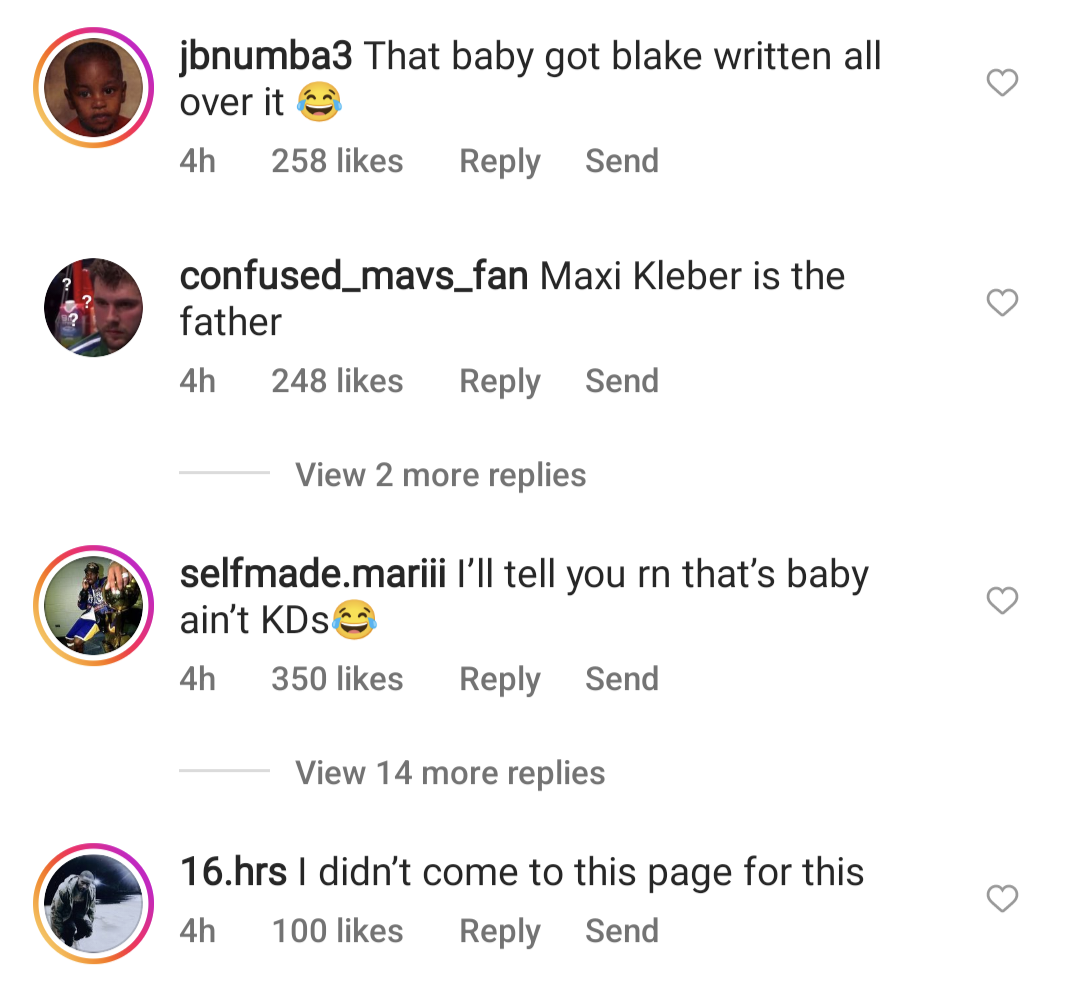The height and width of the screenshot is (982, 1080).
Task: Send jbnumba3's comment to someone
Action: [622, 162]
